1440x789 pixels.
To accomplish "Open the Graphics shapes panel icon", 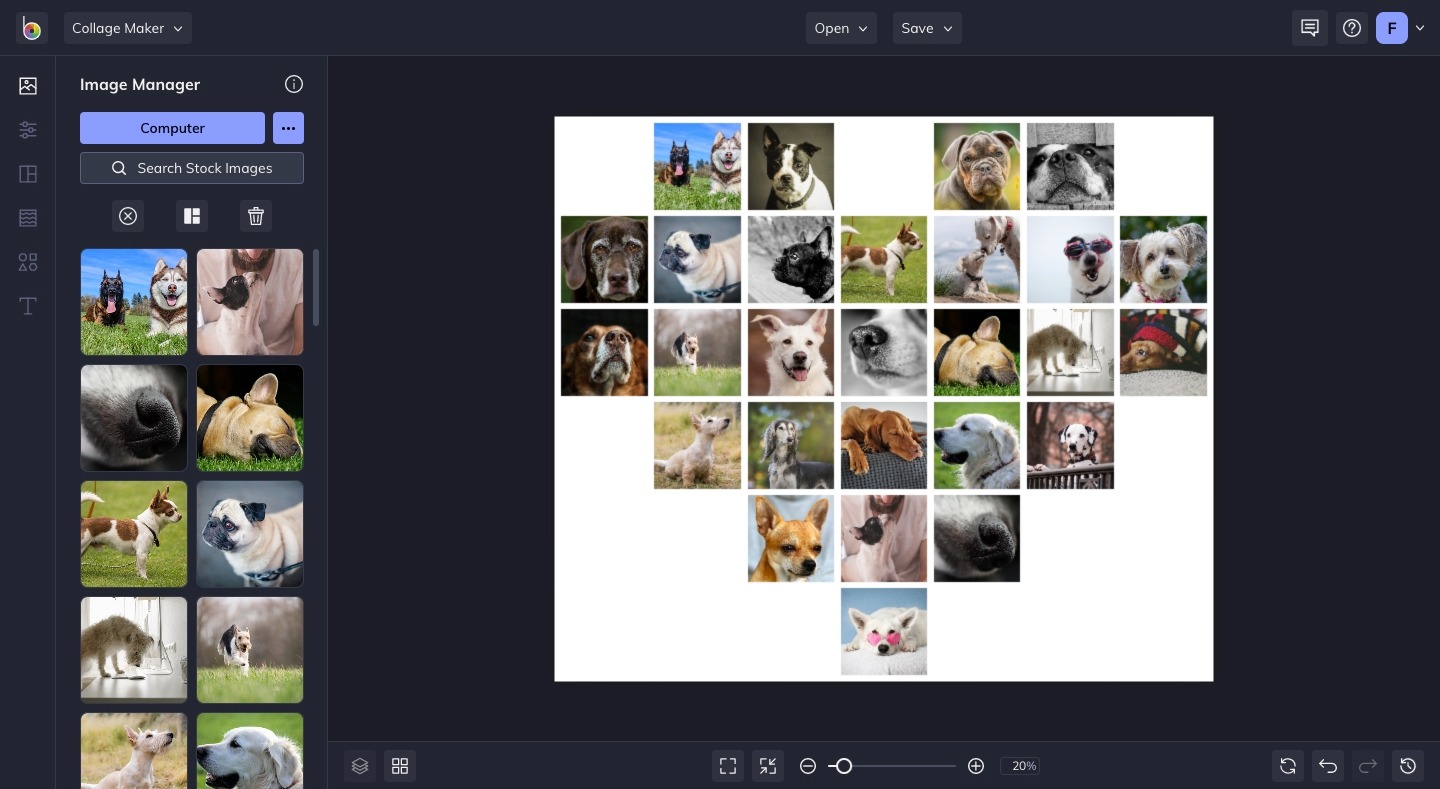I will click(x=28, y=262).
